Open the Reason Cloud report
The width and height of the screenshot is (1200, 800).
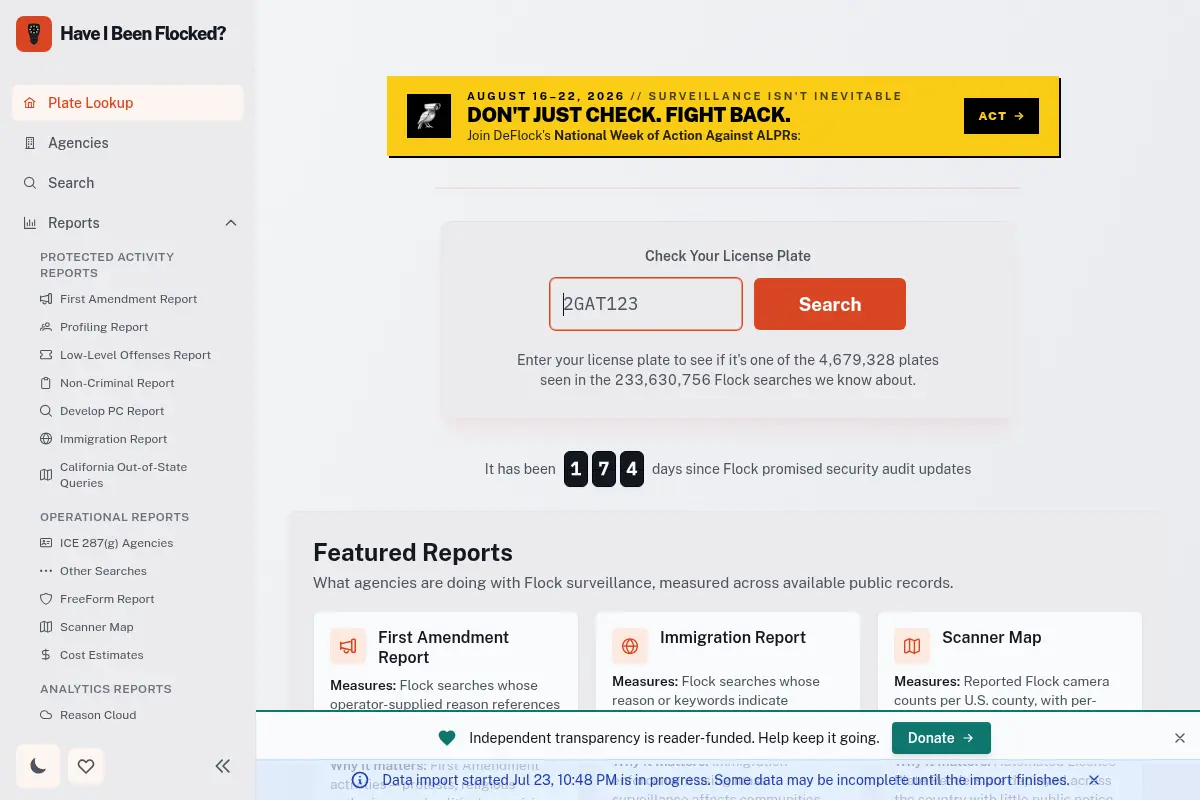[x=98, y=715]
